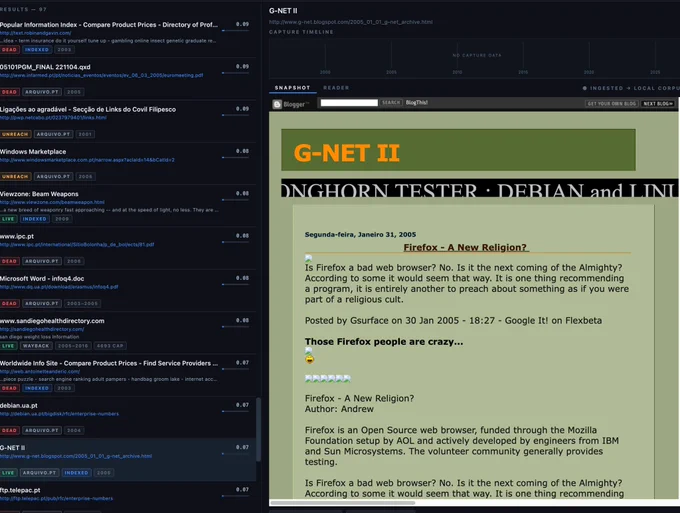Click '2003-2005' badge on Microsoft Word row
The height and width of the screenshot is (513, 680).
[x=82, y=304]
